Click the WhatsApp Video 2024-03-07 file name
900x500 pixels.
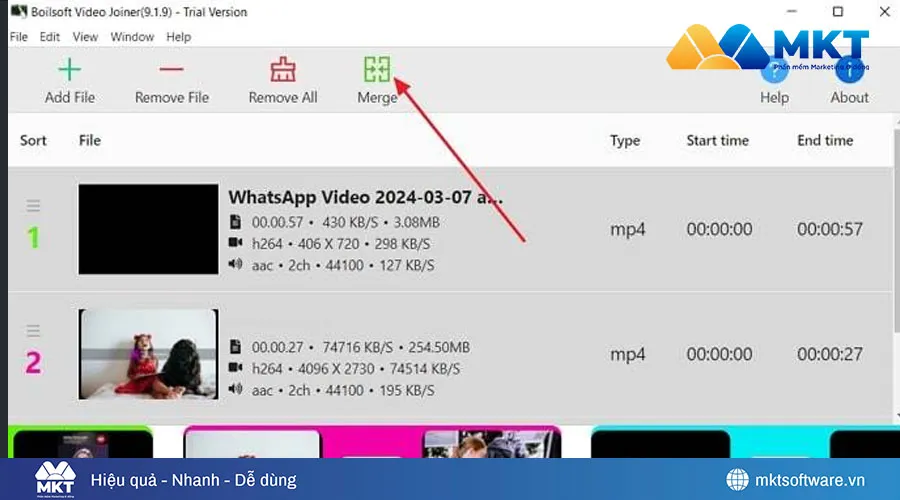coord(366,197)
